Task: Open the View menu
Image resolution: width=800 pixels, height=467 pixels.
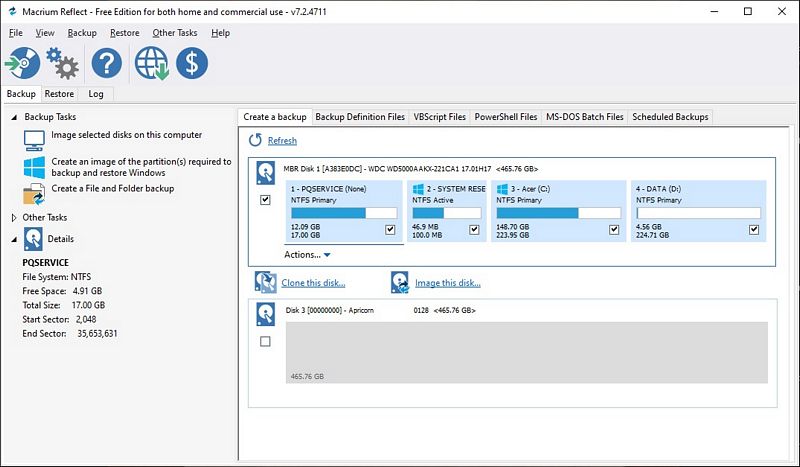Action: click(x=45, y=33)
